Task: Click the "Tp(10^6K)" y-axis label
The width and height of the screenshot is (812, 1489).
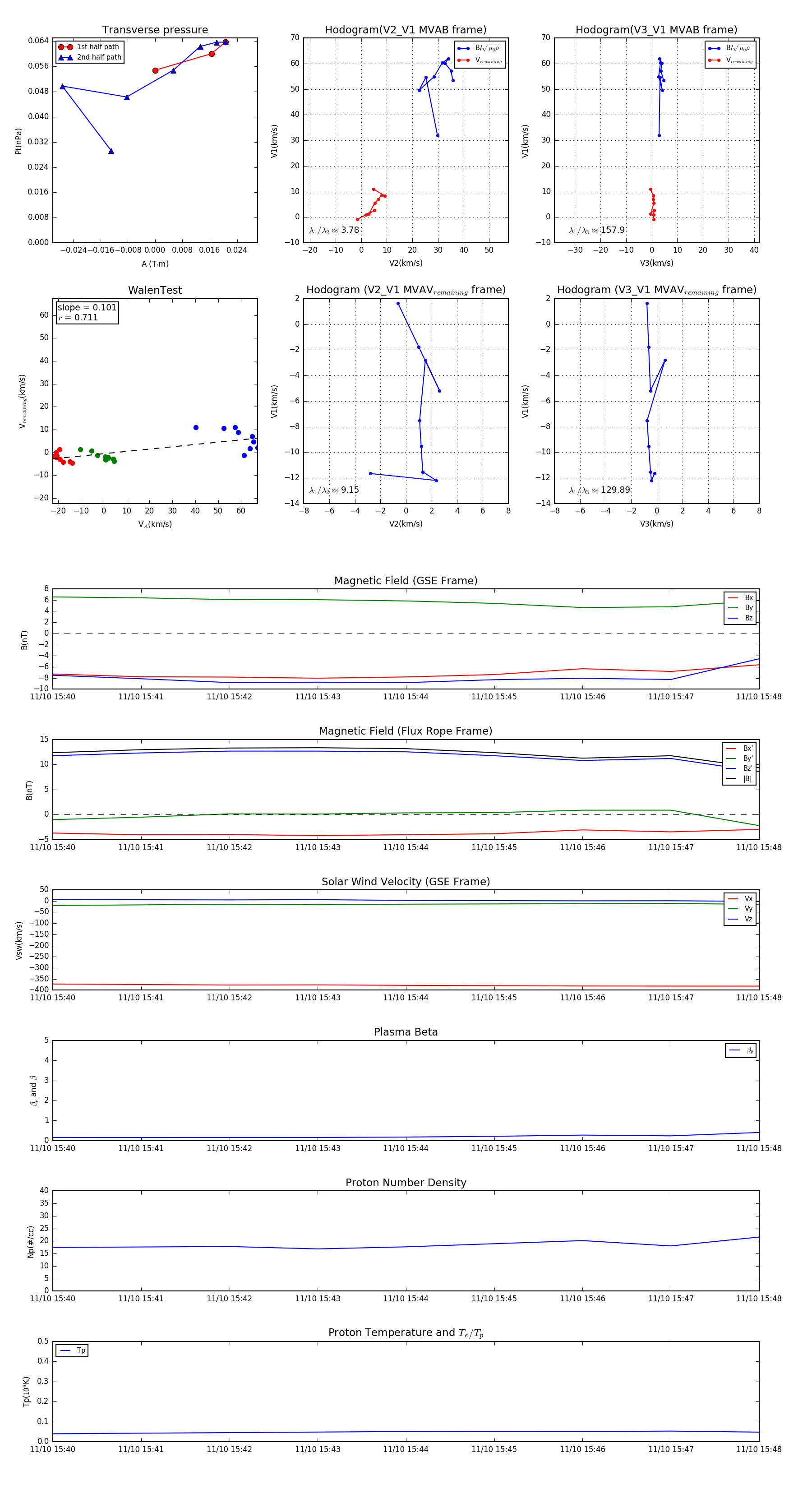Action: click(x=26, y=1392)
